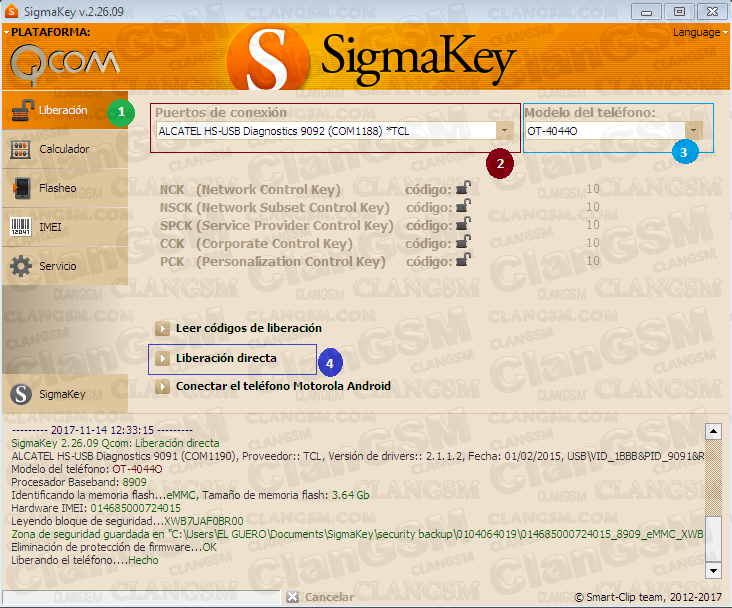
Task: Click the Servicio gear icon
Action: 21,266
